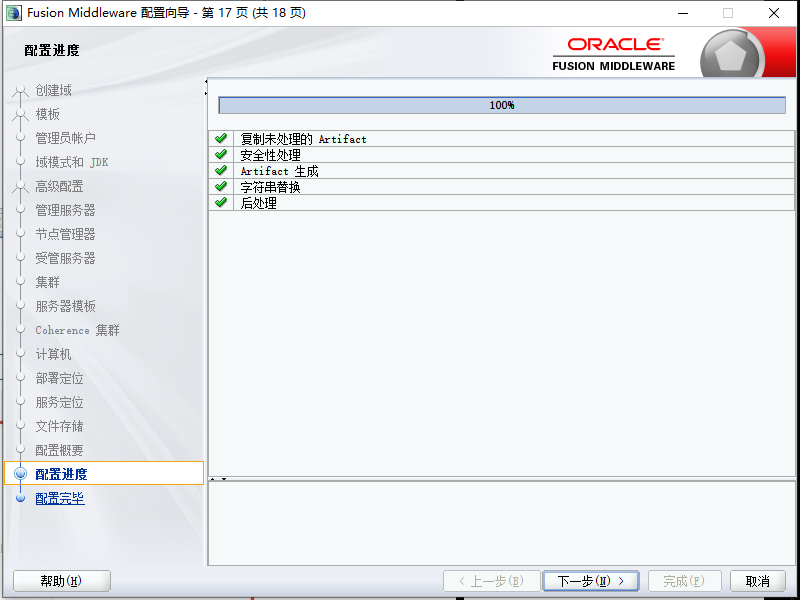Minimize the configuration wizard window
Viewport: 800px width, 600px height.
pyautogui.click(x=683, y=13)
